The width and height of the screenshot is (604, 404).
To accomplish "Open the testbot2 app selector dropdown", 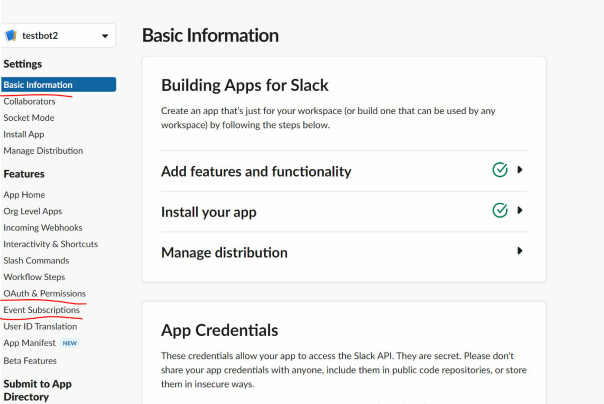I will click(x=58, y=35).
